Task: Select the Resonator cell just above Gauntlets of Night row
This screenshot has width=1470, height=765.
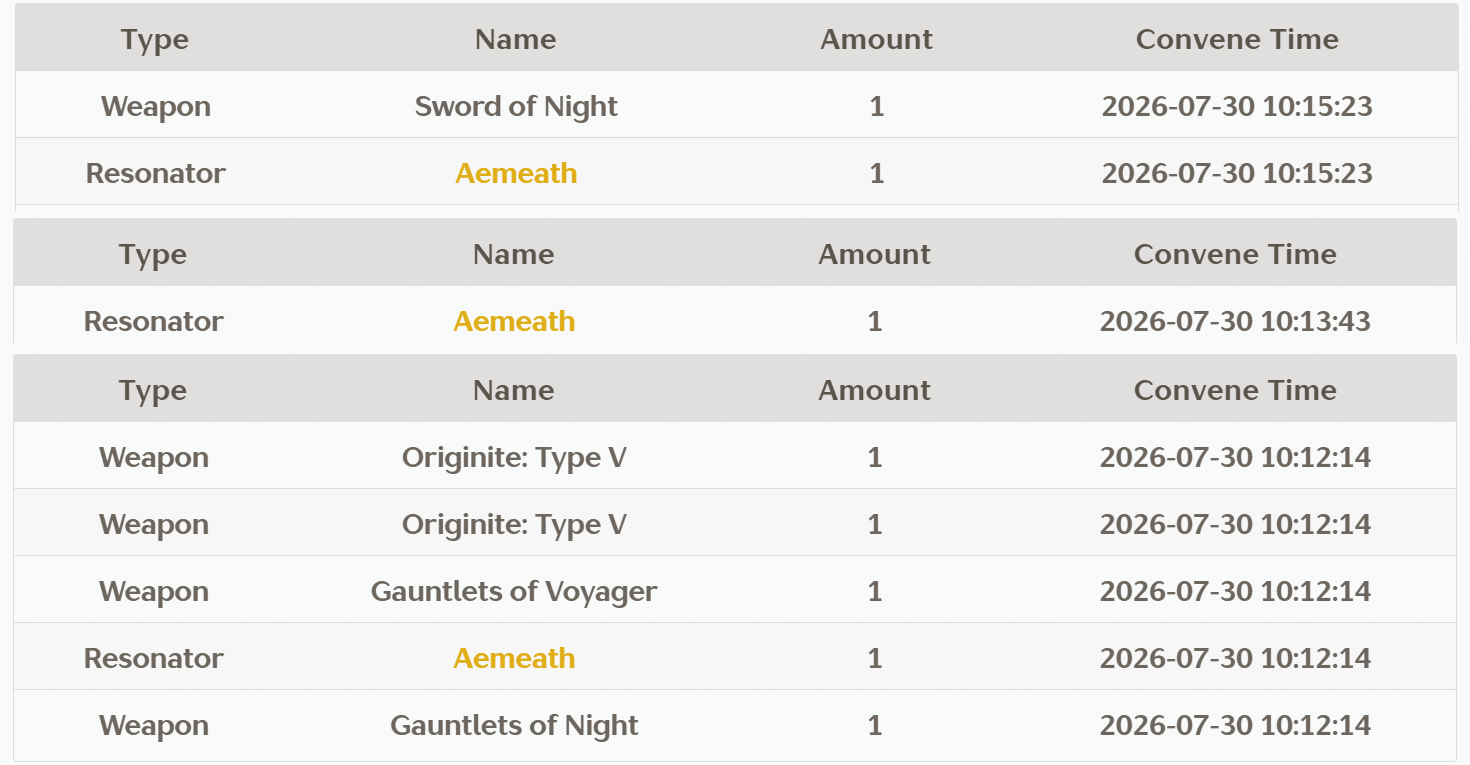Action: 154,658
